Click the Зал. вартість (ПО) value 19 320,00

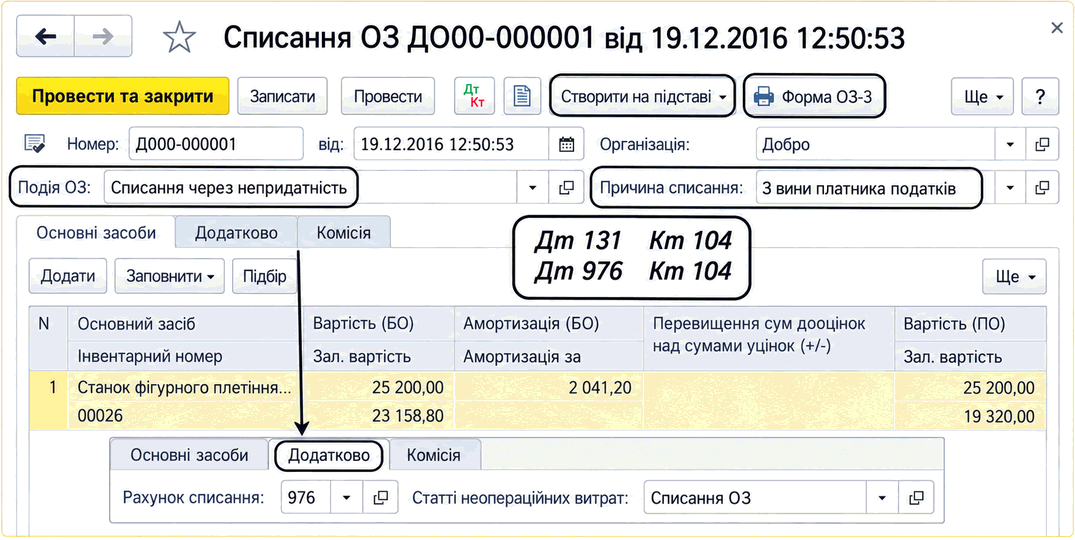click(971, 415)
